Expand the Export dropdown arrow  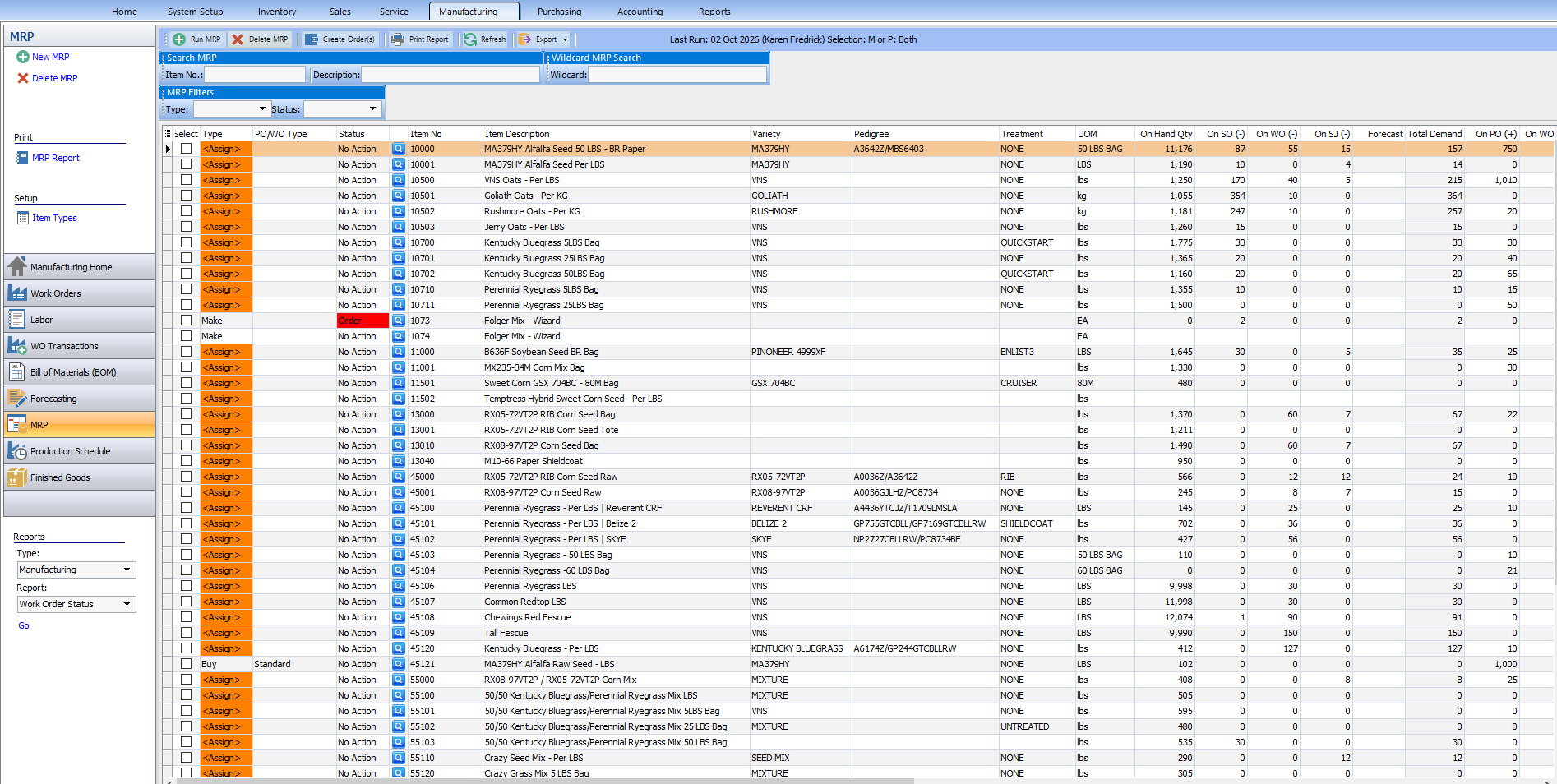(x=565, y=39)
